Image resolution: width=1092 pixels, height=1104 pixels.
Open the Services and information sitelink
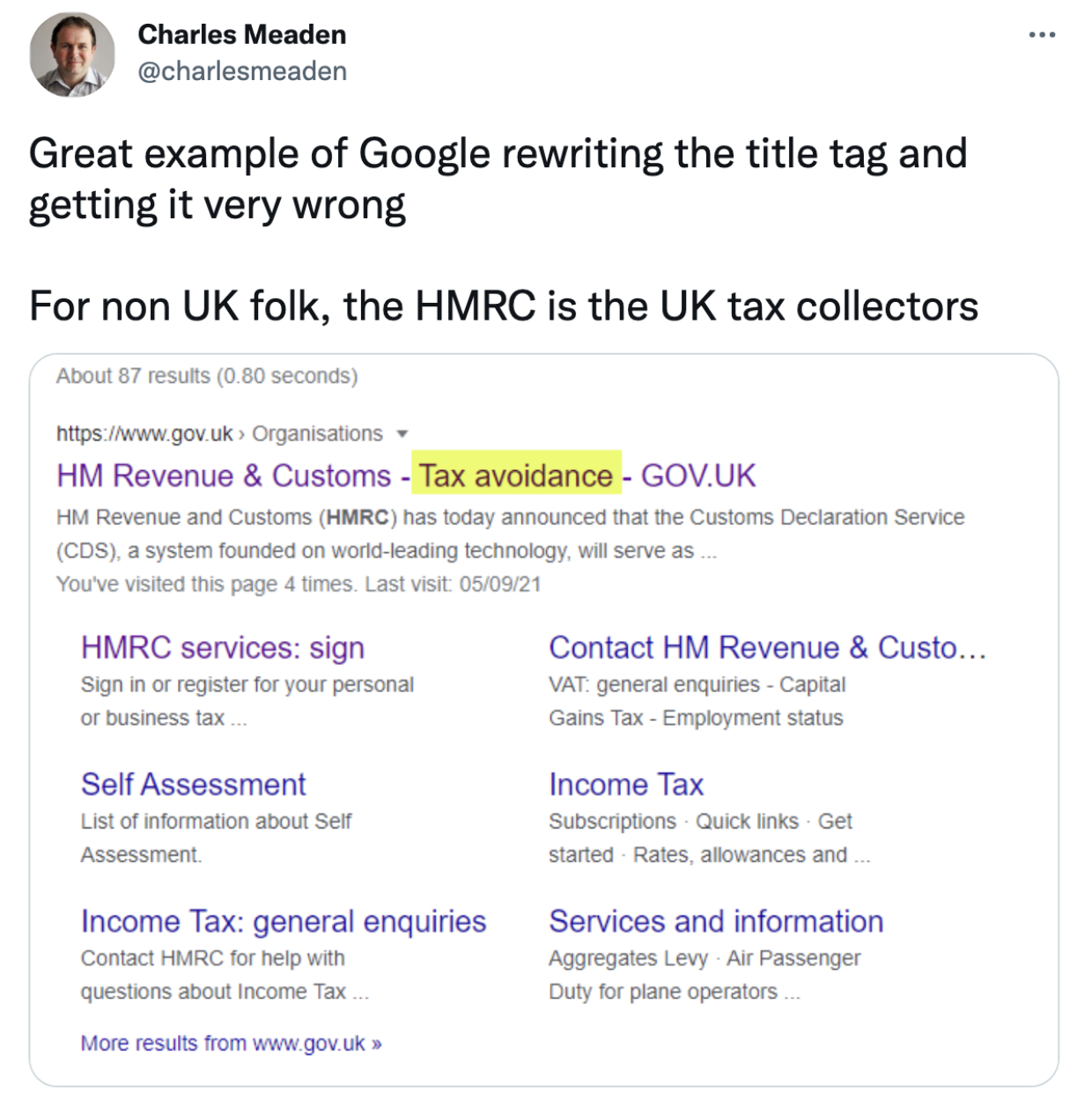[716, 922]
